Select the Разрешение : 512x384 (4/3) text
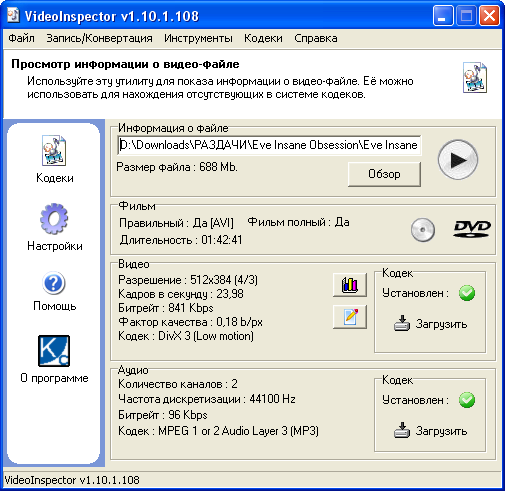Image resolution: width=505 pixels, height=491 pixels. tap(188, 280)
